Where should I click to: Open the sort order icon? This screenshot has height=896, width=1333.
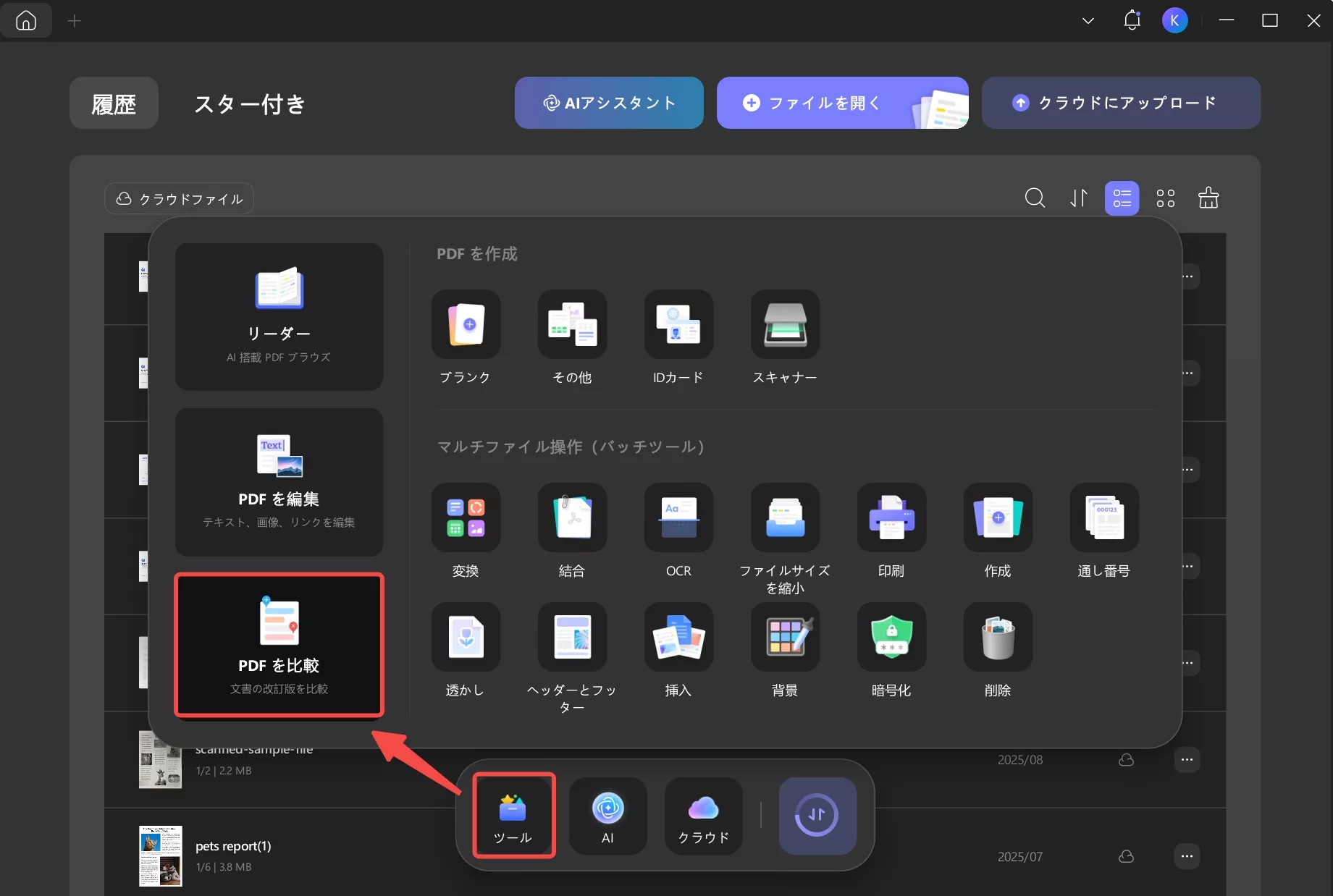[x=1079, y=198]
